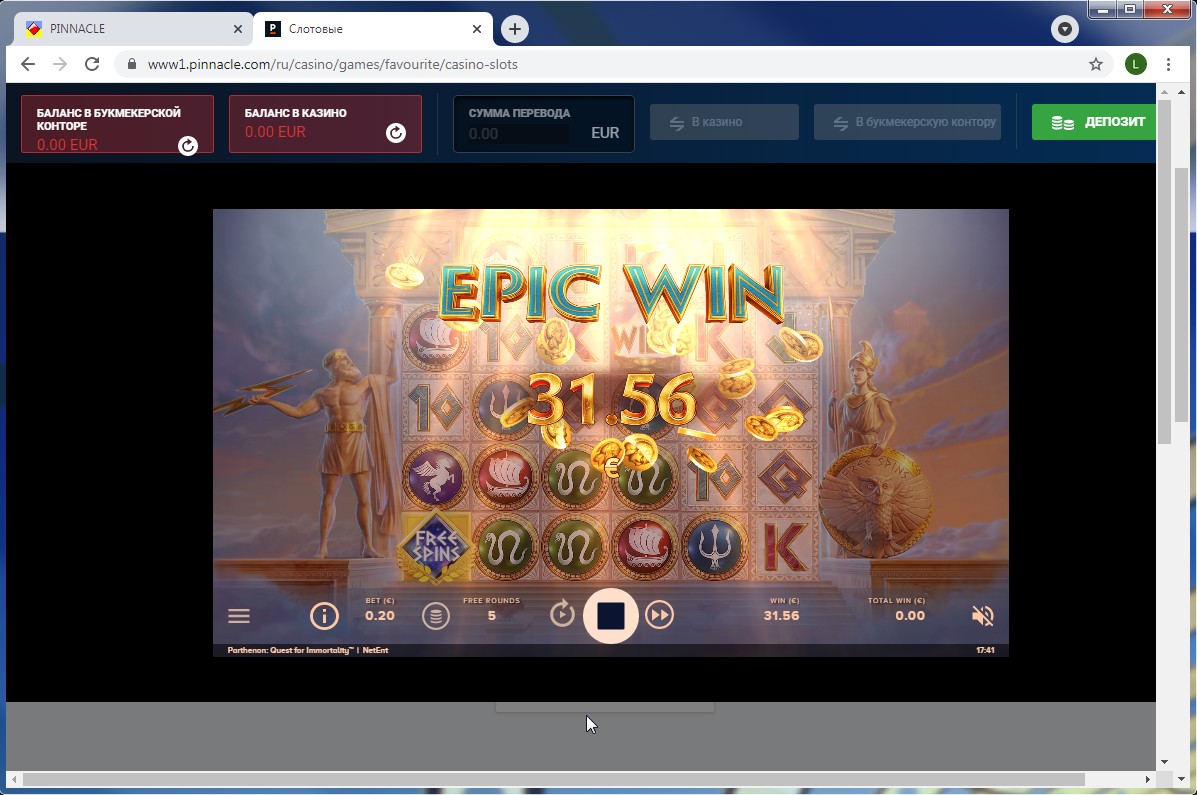
Task: Click the BET 0.20 value
Action: (379, 616)
